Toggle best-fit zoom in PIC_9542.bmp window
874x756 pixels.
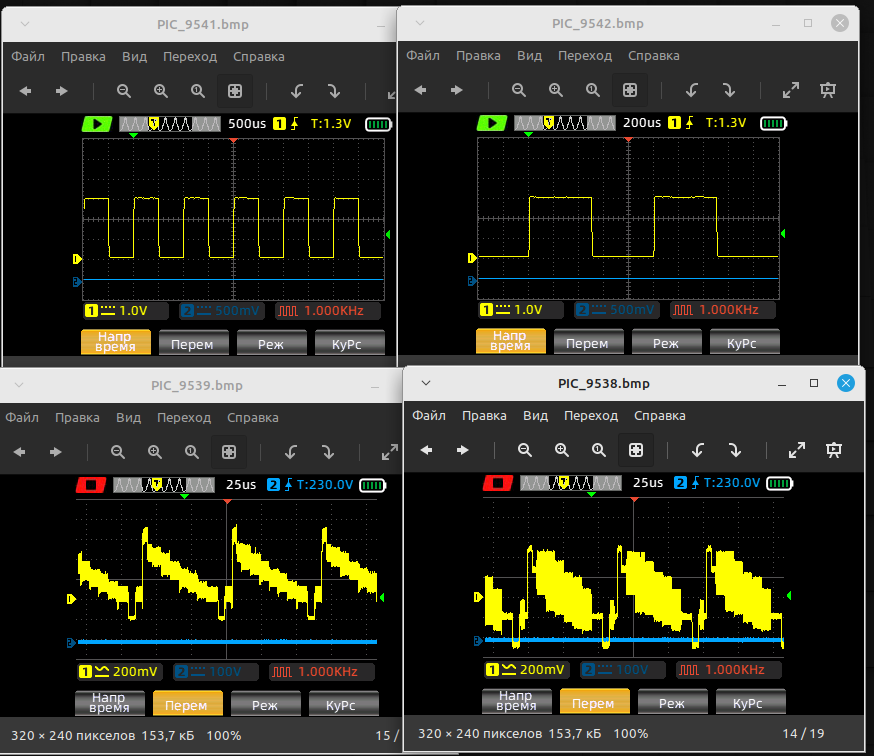(x=630, y=90)
